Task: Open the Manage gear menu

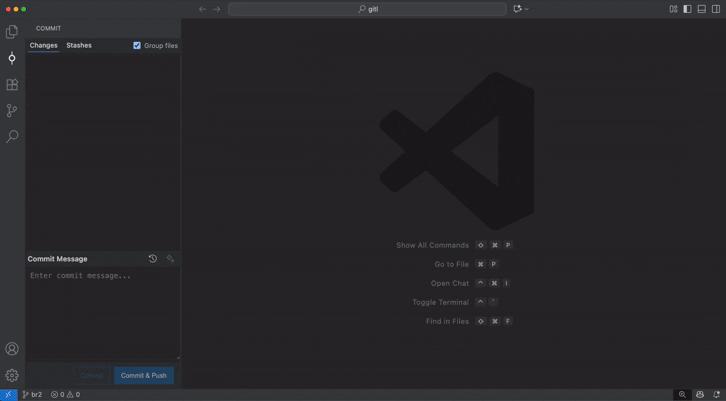Action: [x=12, y=376]
